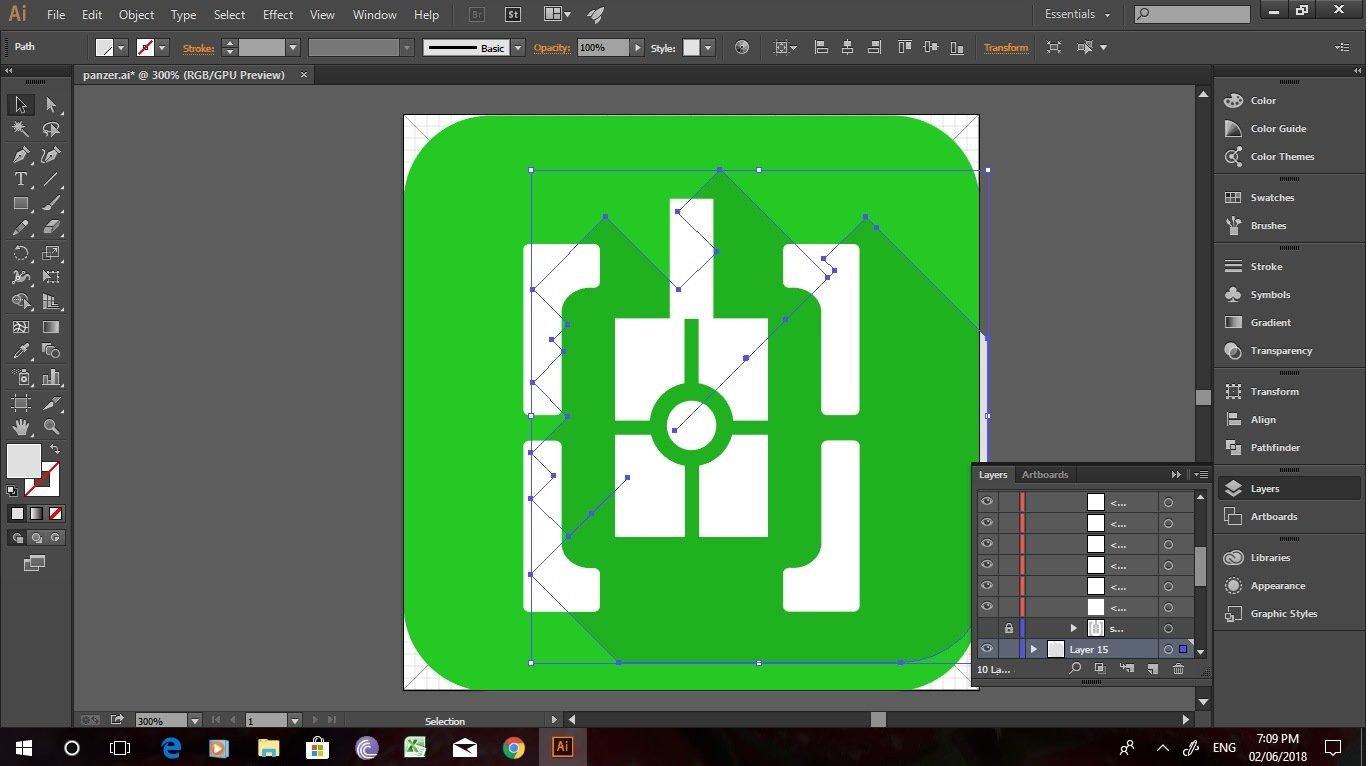Select the Direct Selection tool

51,104
